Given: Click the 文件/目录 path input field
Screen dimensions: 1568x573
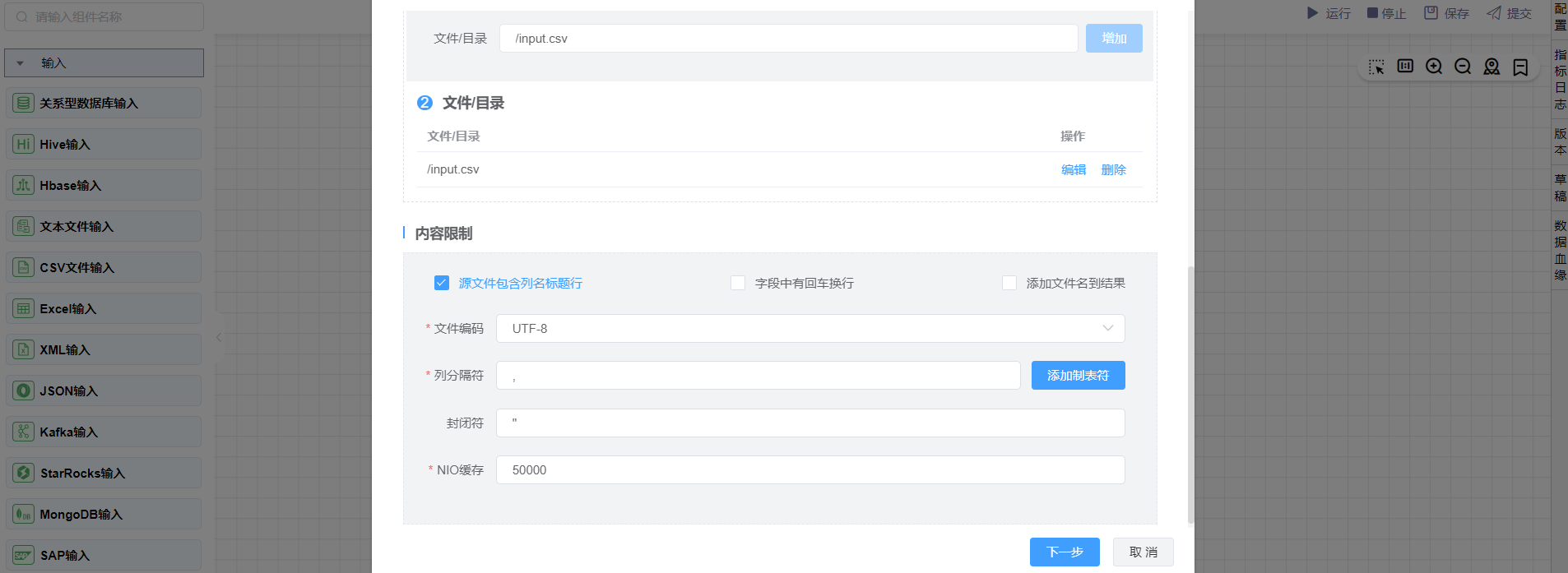Looking at the screenshot, I should click(789, 38).
